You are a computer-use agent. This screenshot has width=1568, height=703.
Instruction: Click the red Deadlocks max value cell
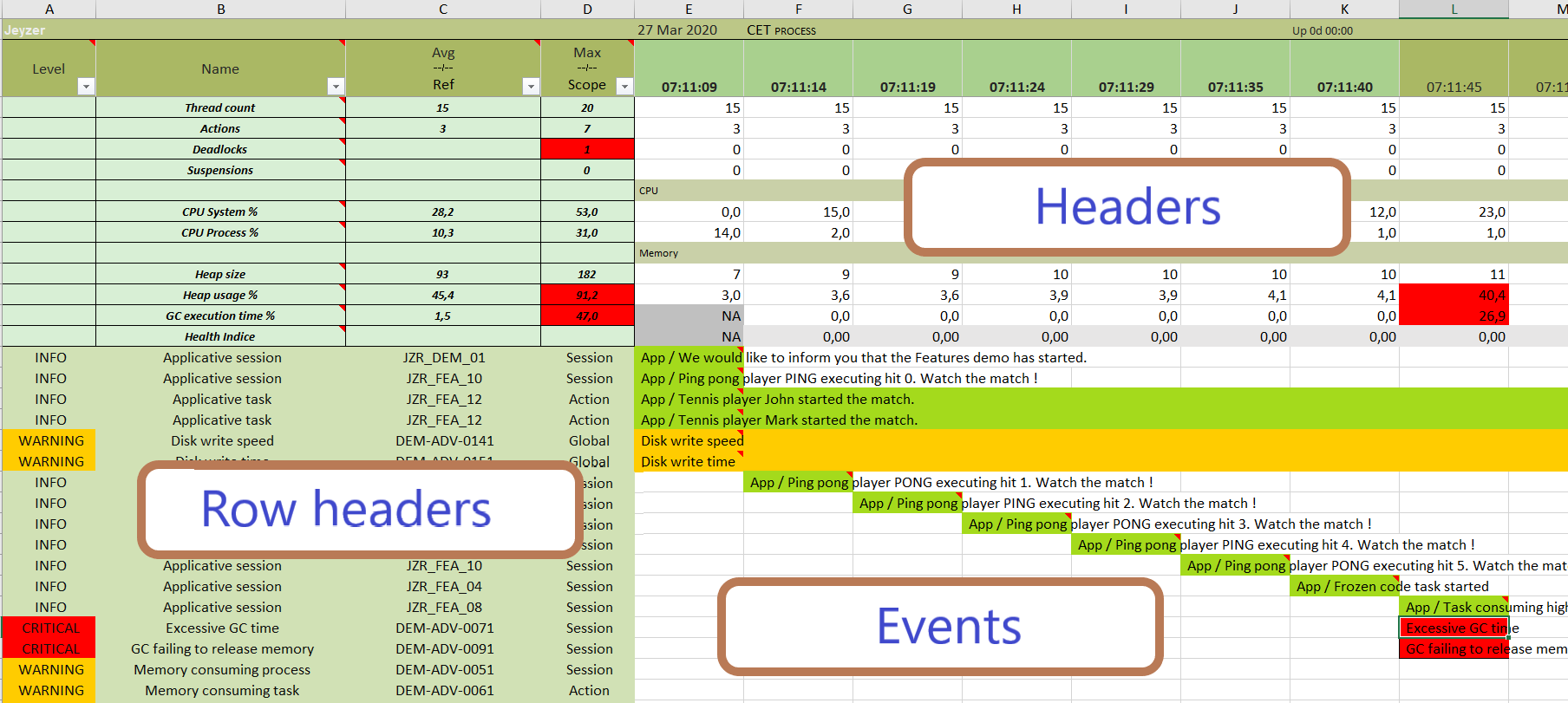point(587,149)
